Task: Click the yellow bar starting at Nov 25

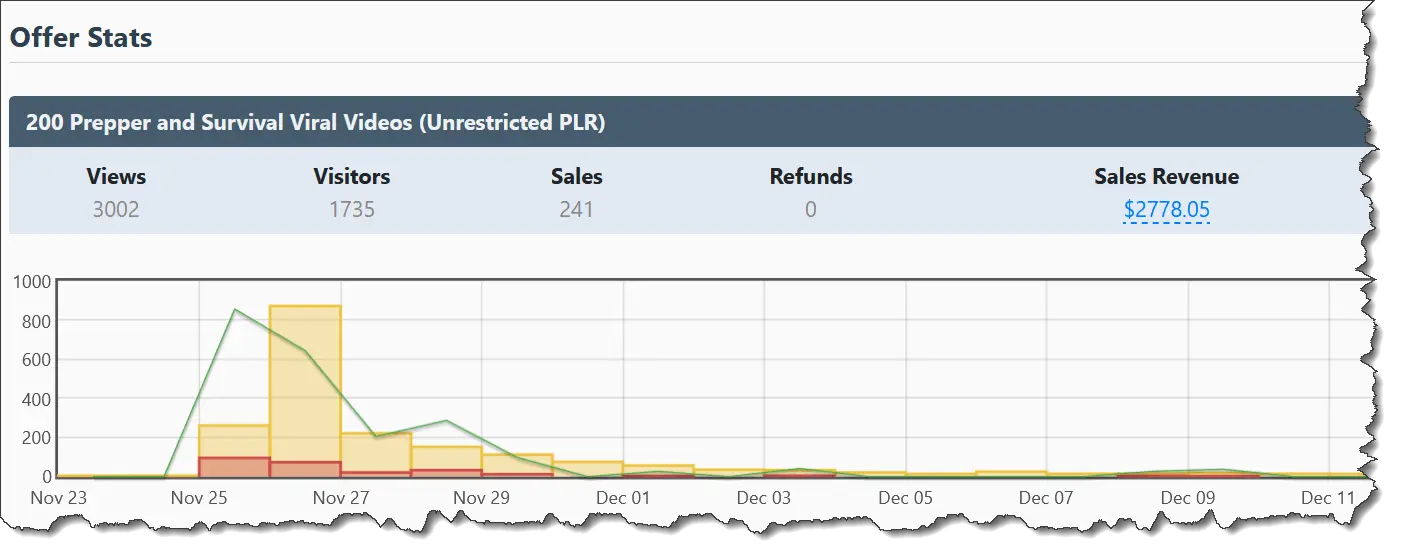Action: point(234,441)
